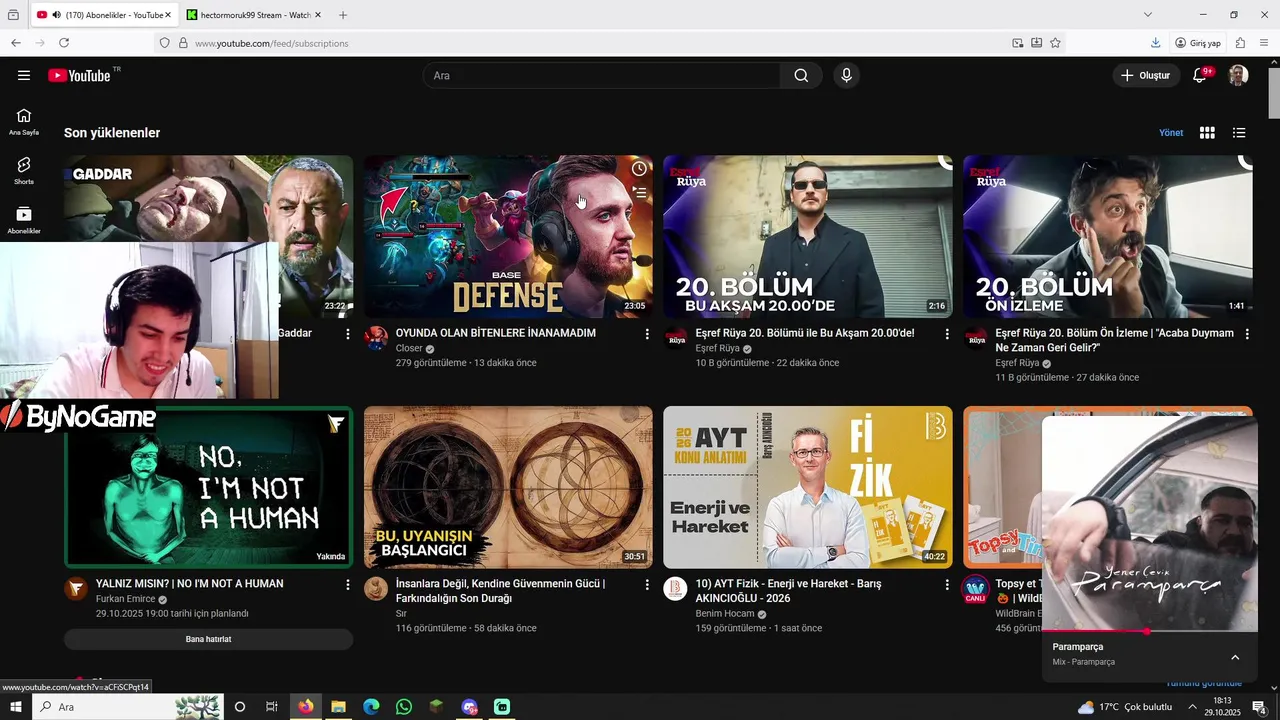Open a new browser tab
Image resolution: width=1280 pixels, height=720 pixels.
[343, 15]
